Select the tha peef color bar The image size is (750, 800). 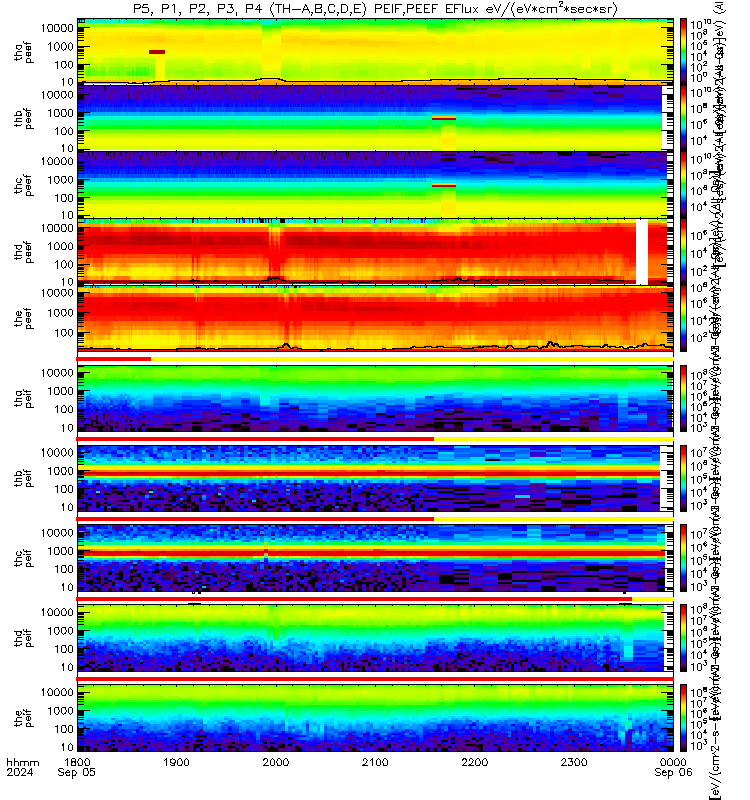coord(683,51)
